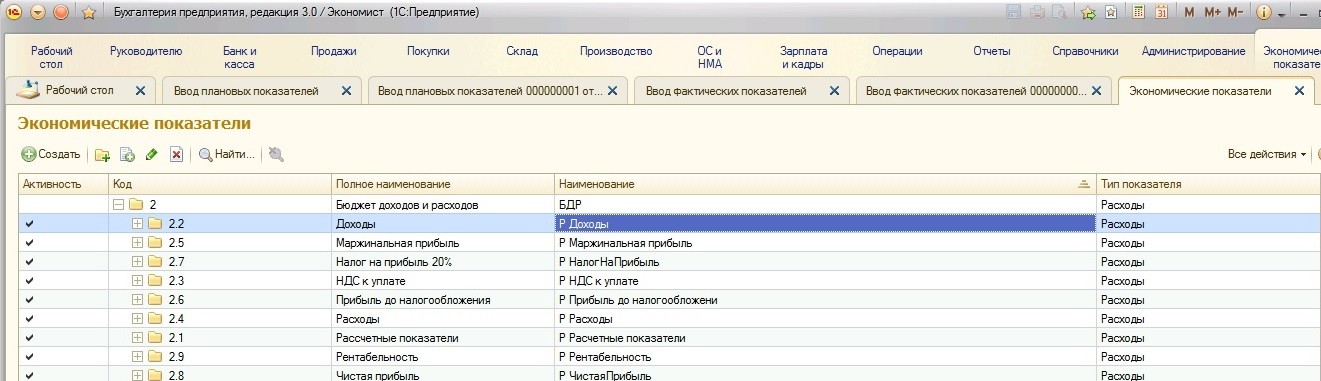Open the calculator icon
The height and width of the screenshot is (381, 1321).
1138,13
